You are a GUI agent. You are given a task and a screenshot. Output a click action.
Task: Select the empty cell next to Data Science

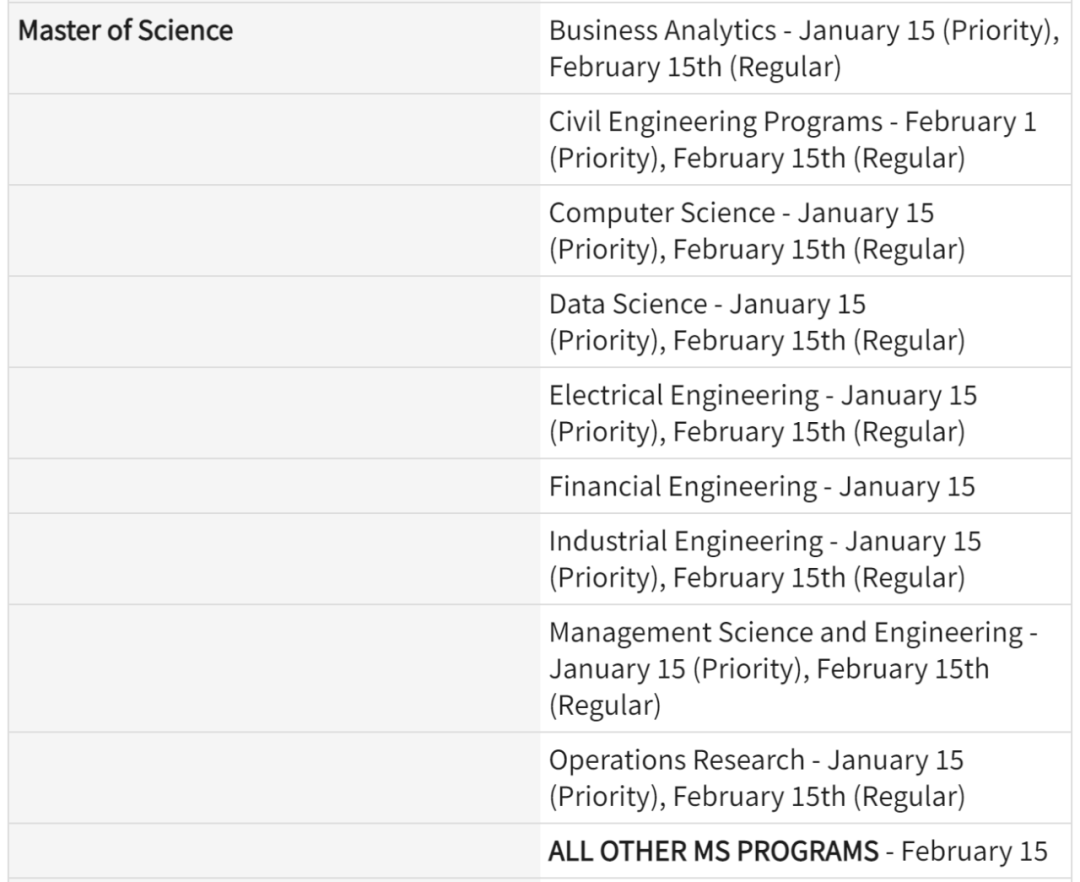(274, 322)
